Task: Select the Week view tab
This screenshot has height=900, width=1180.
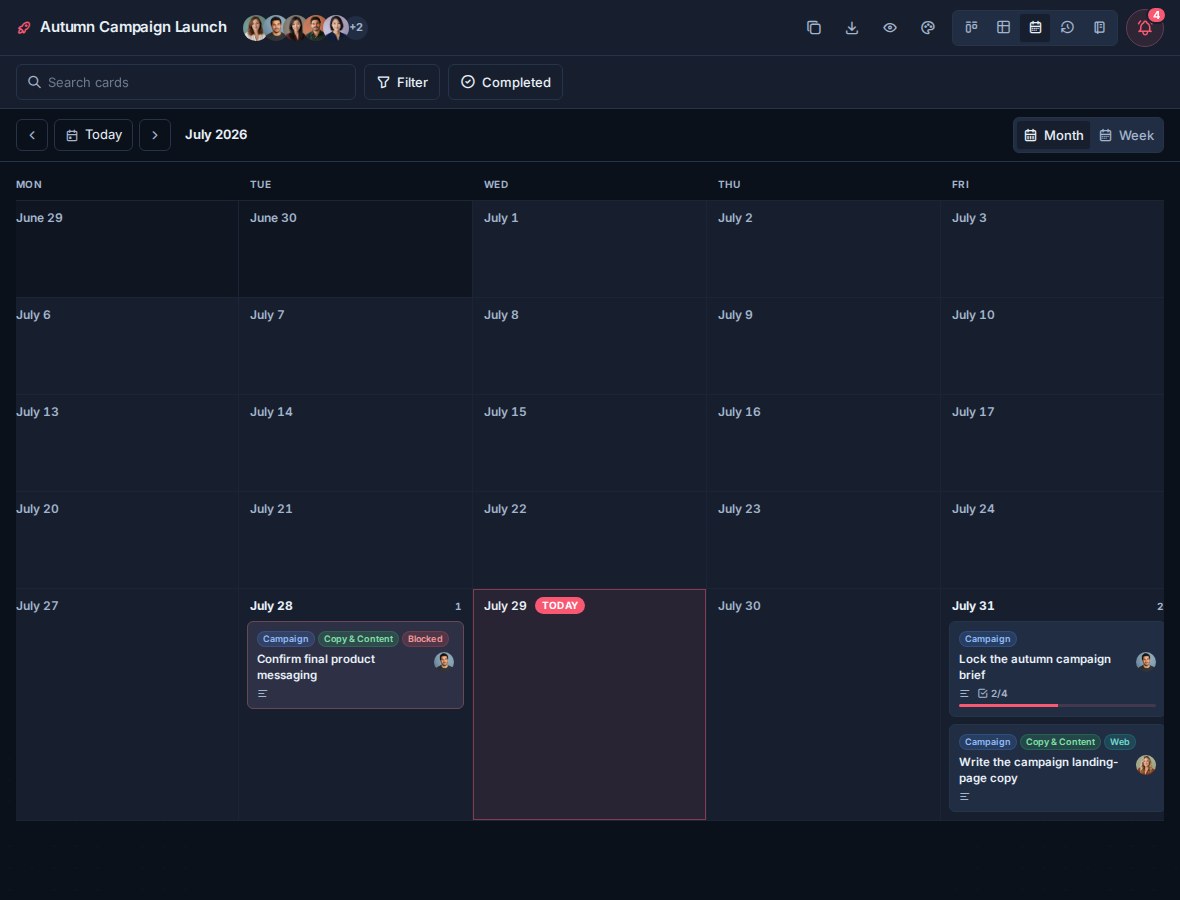Action: pos(1127,135)
